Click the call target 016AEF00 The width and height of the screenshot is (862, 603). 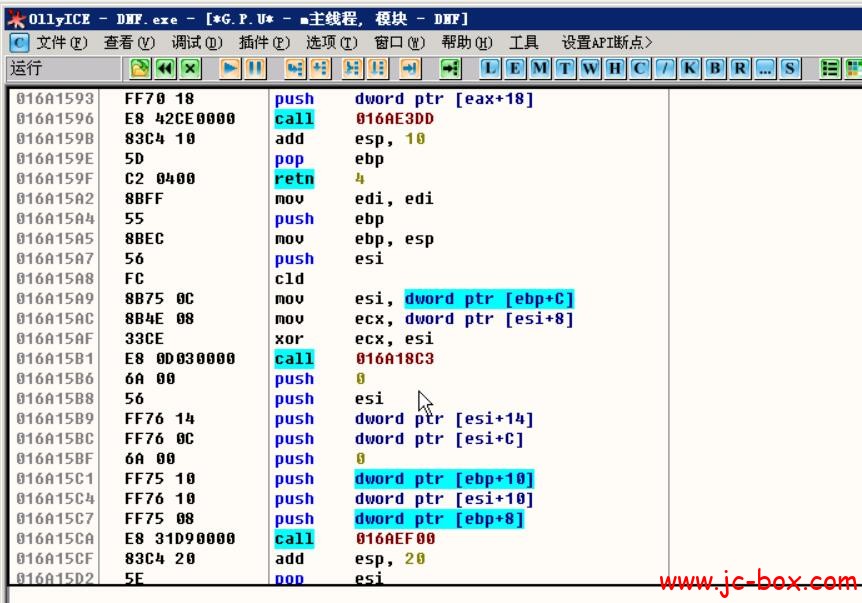(x=395, y=539)
